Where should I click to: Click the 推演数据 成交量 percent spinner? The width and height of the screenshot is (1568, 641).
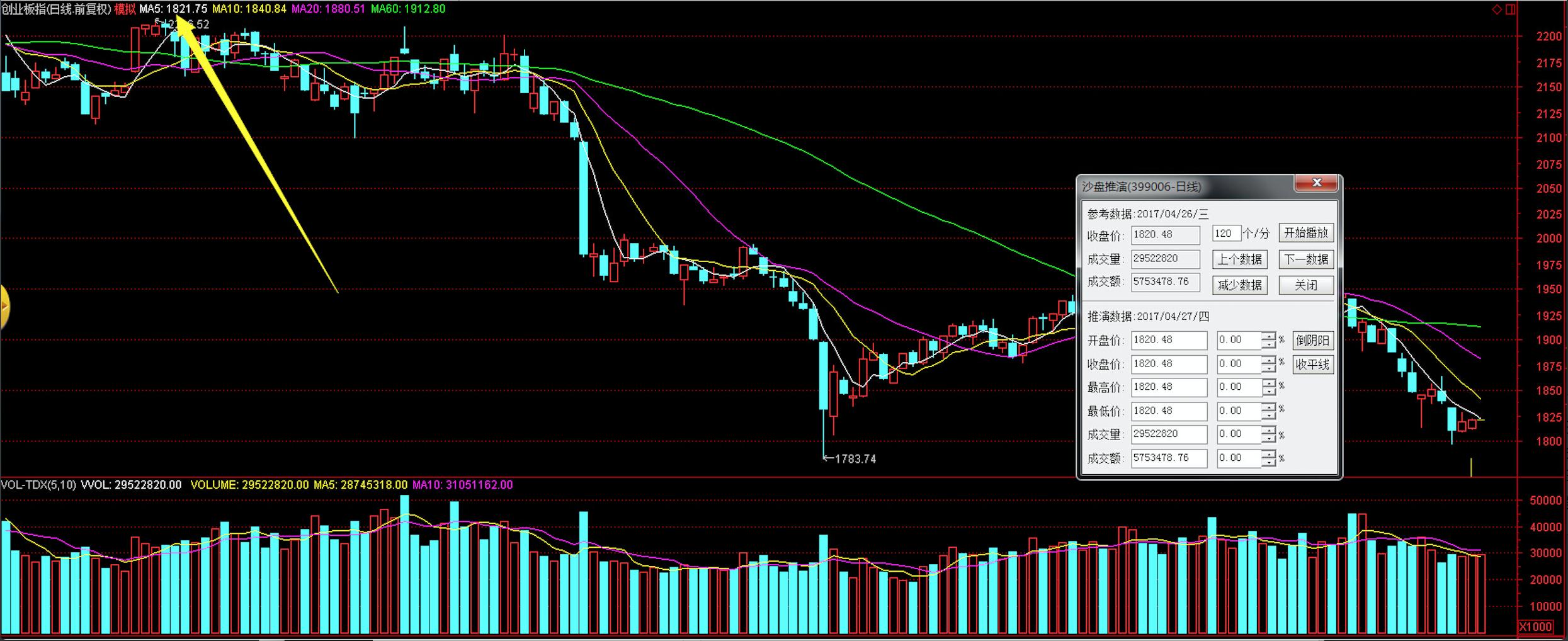click(1268, 434)
